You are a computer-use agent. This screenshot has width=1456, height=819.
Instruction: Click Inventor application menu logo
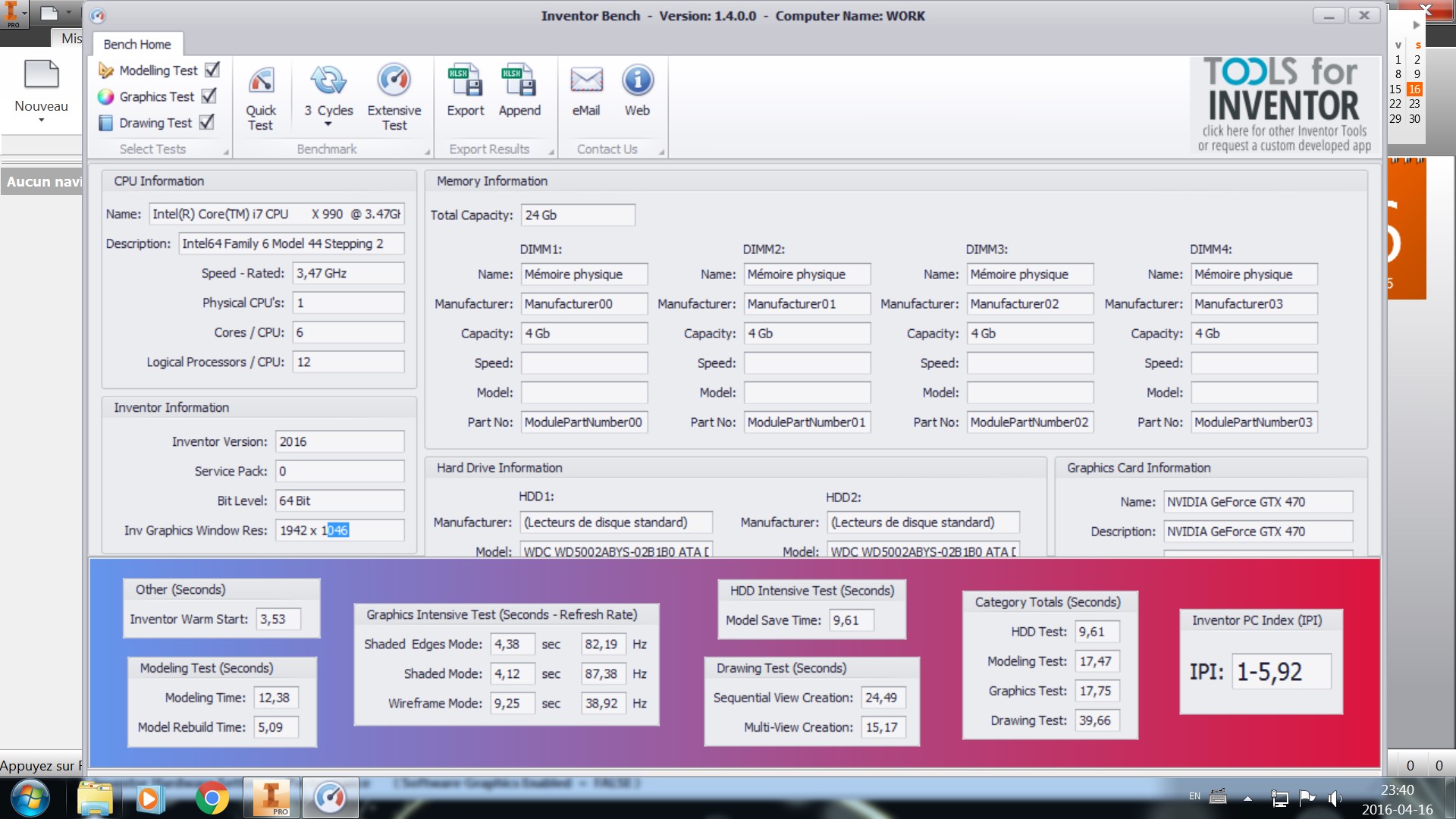pos(13,14)
